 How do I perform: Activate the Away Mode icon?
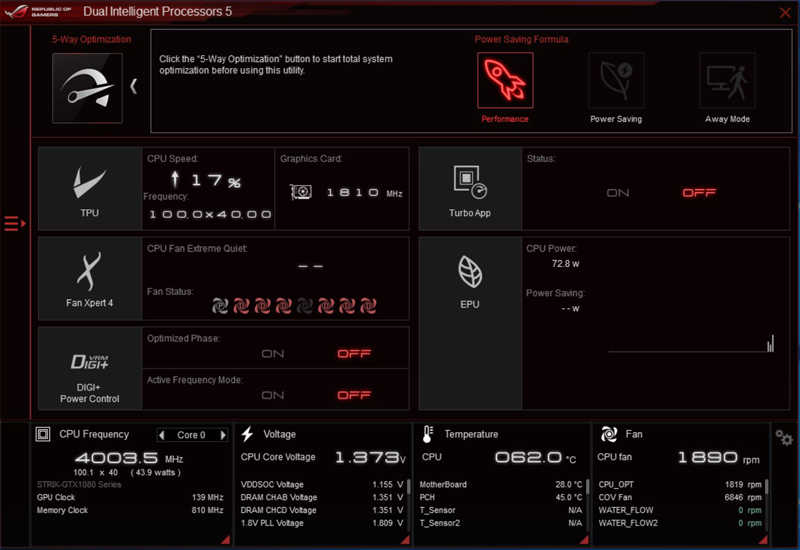pyautogui.click(x=727, y=80)
